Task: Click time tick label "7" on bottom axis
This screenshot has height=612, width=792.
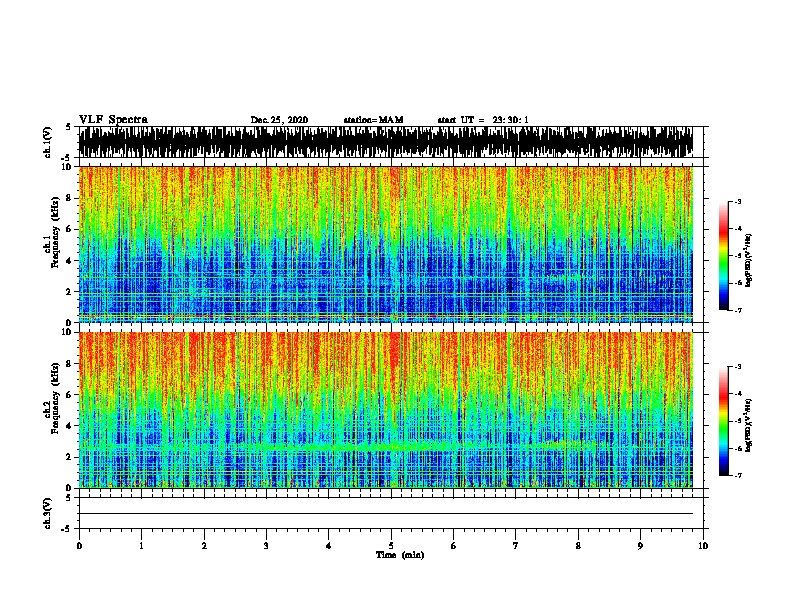Action: point(516,546)
